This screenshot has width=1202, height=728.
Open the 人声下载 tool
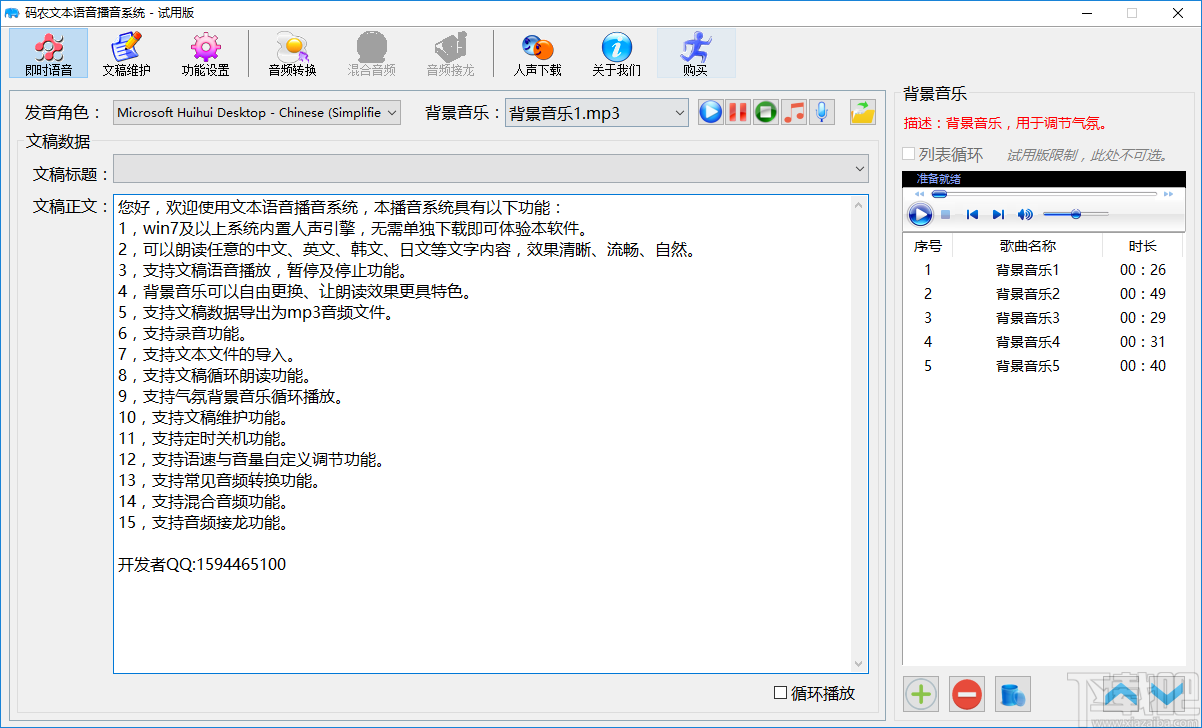coord(538,52)
